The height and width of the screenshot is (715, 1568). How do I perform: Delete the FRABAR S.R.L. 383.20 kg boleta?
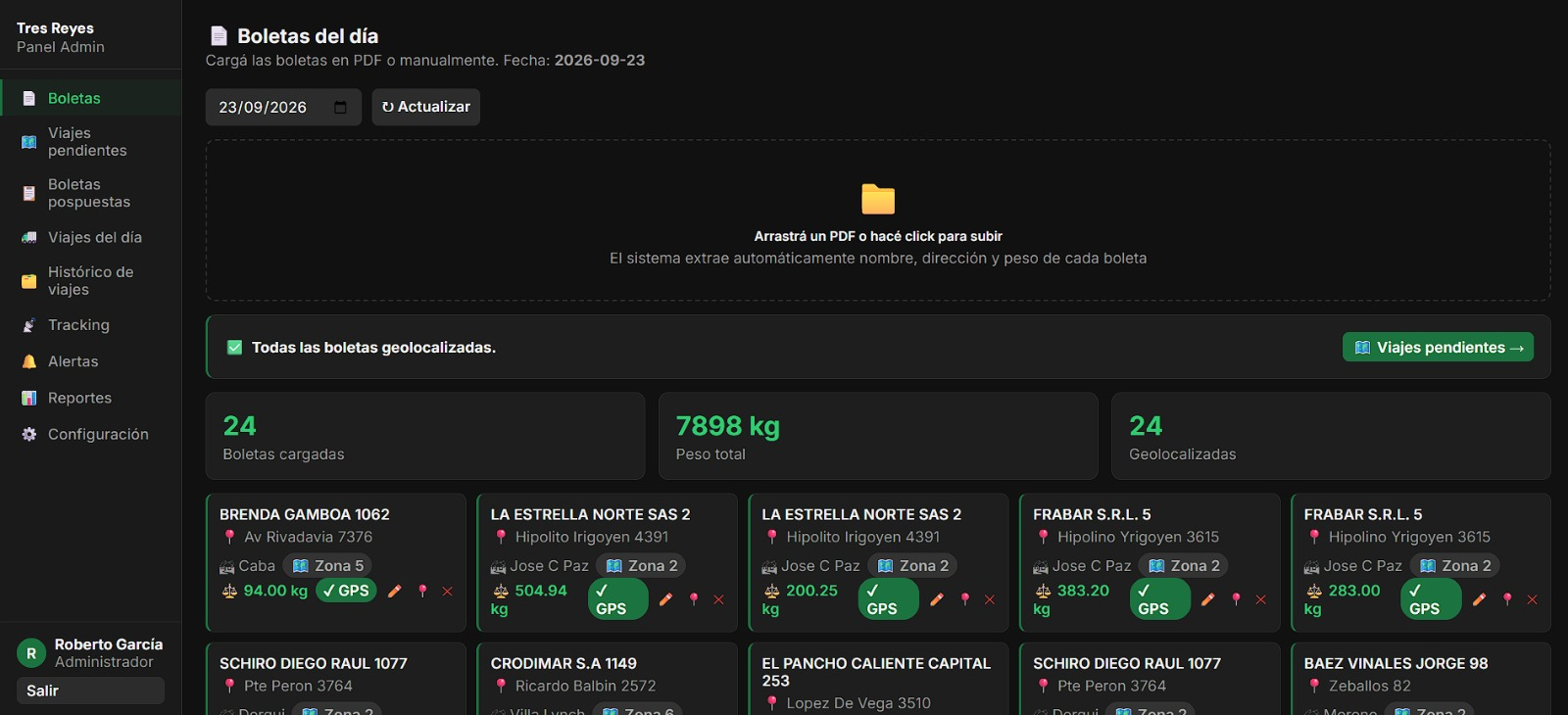pyautogui.click(x=1261, y=599)
